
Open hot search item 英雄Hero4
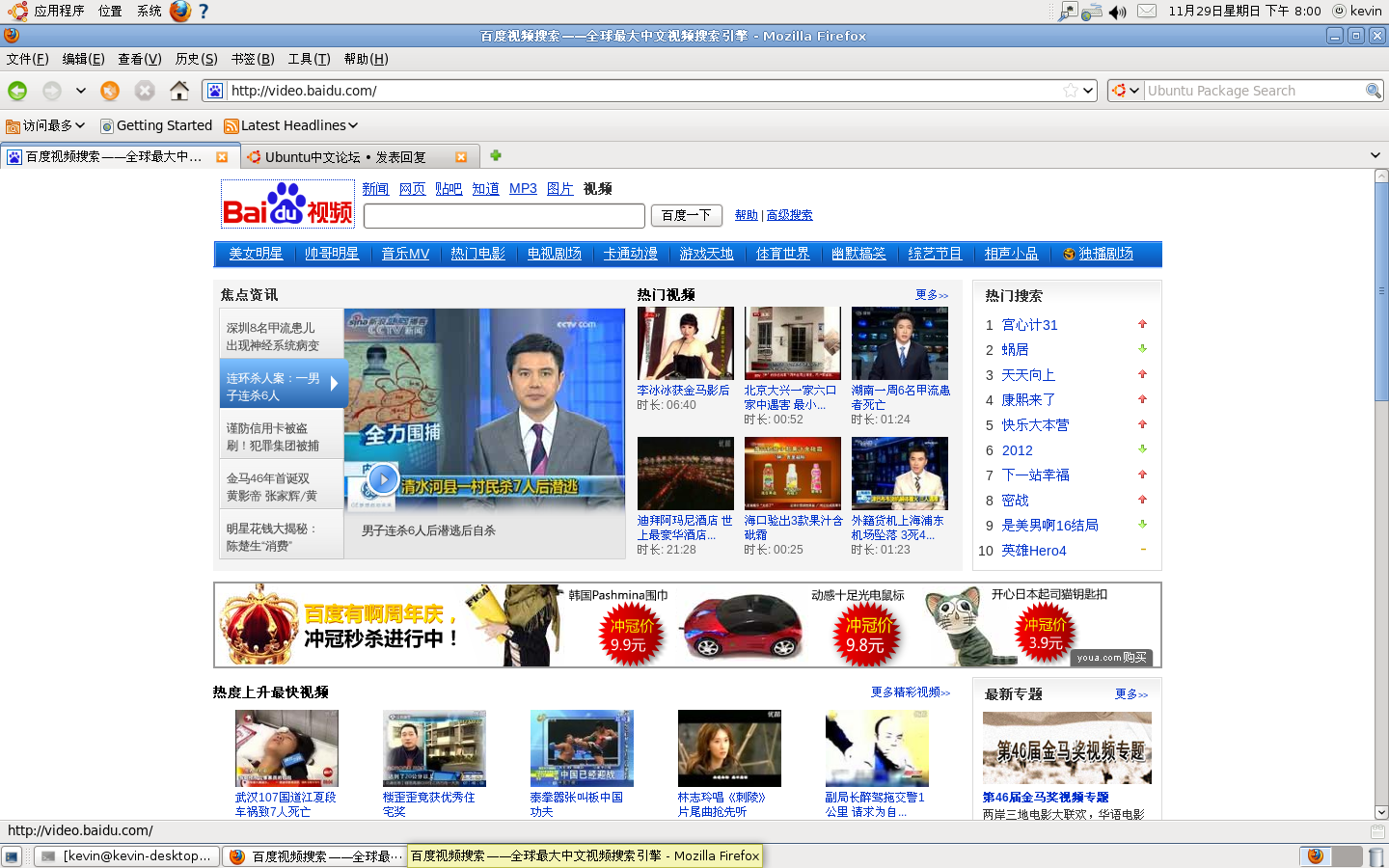point(1034,551)
